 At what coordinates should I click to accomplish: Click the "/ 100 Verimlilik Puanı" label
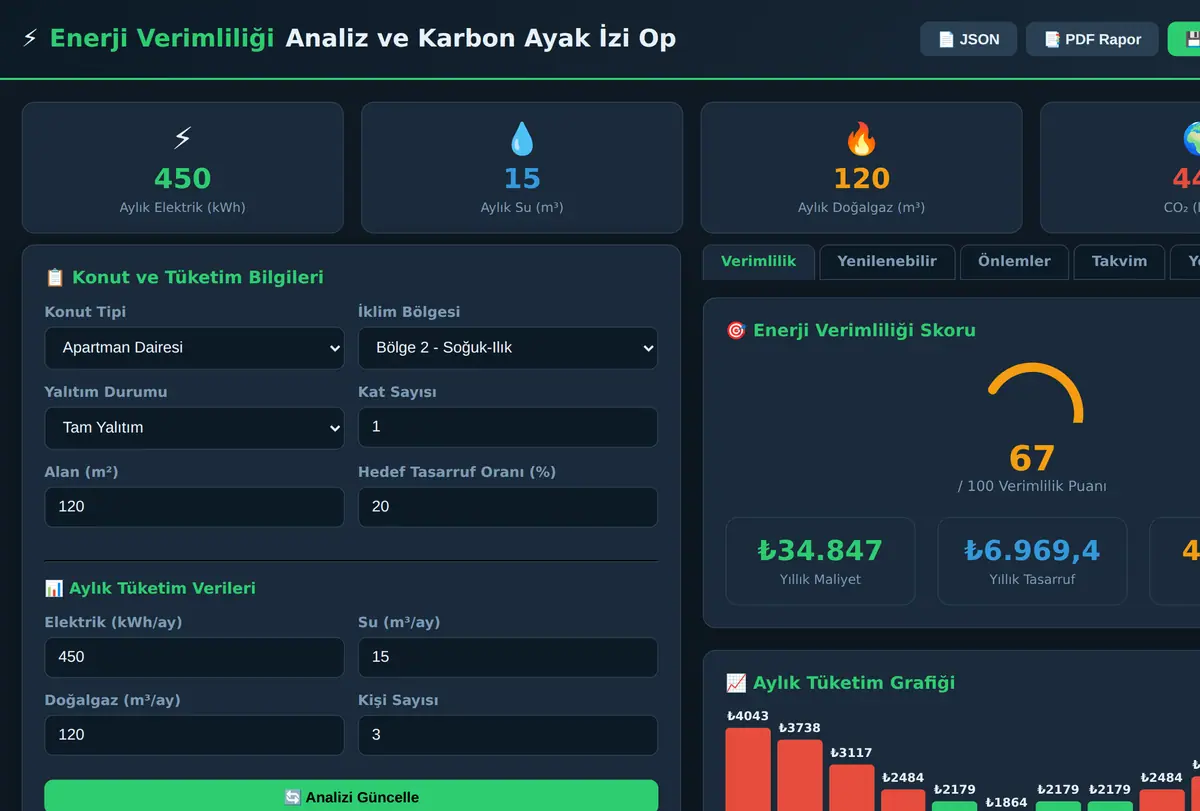coord(1032,486)
